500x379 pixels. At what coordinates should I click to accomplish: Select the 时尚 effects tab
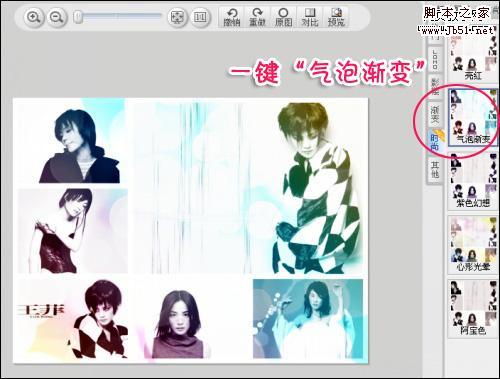tap(435, 142)
